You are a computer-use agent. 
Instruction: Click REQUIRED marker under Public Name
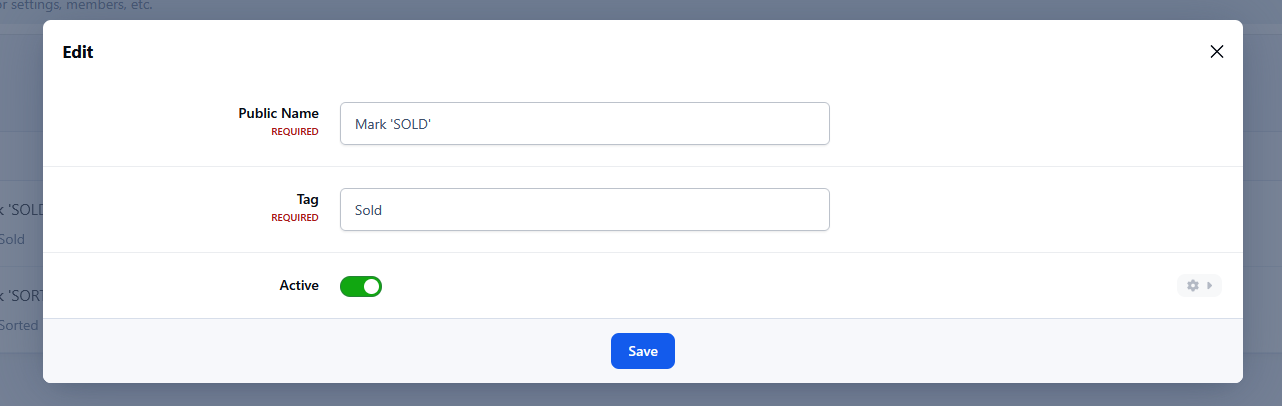[x=295, y=132]
